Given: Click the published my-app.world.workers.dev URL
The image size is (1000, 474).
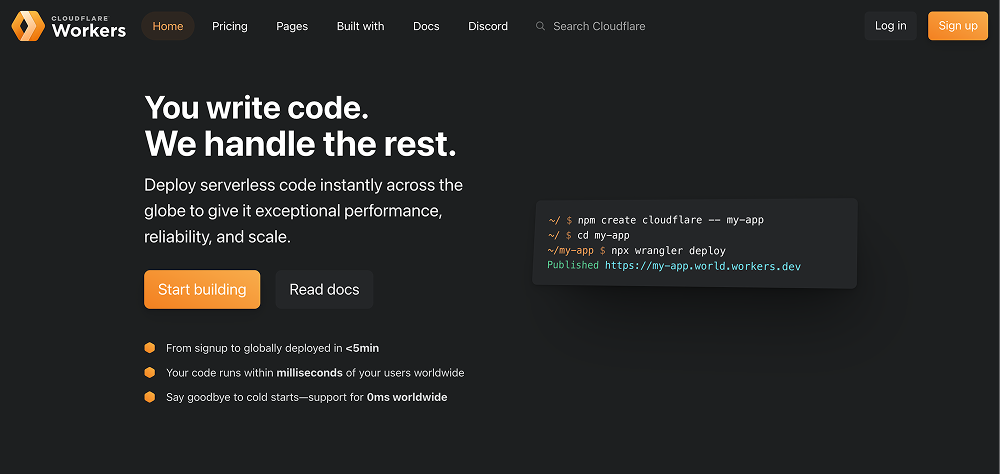Looking at the screenshot, I should (x=703, y=265).
